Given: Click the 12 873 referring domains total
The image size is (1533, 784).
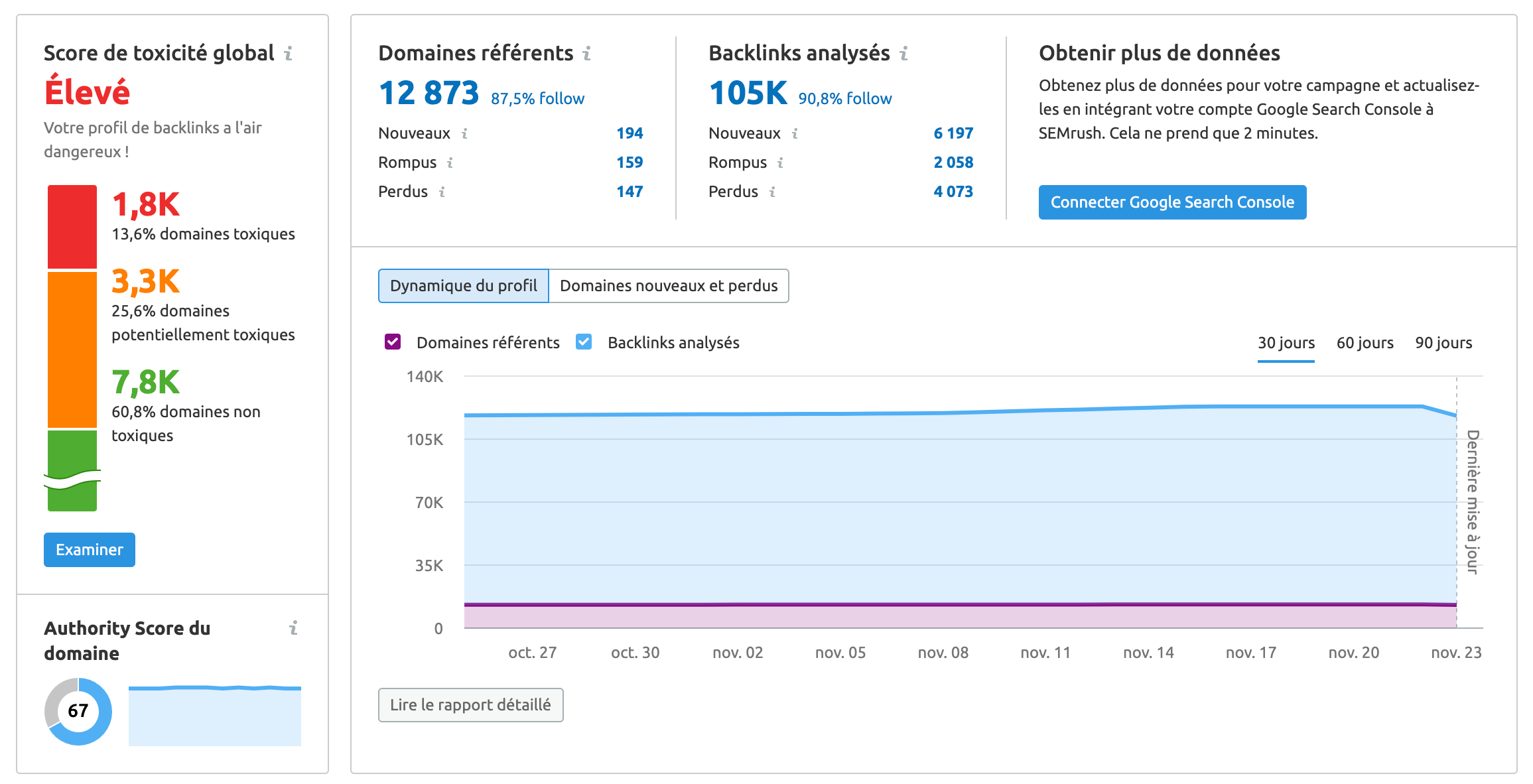Looking at the screenshot, I should coord(429,94).
